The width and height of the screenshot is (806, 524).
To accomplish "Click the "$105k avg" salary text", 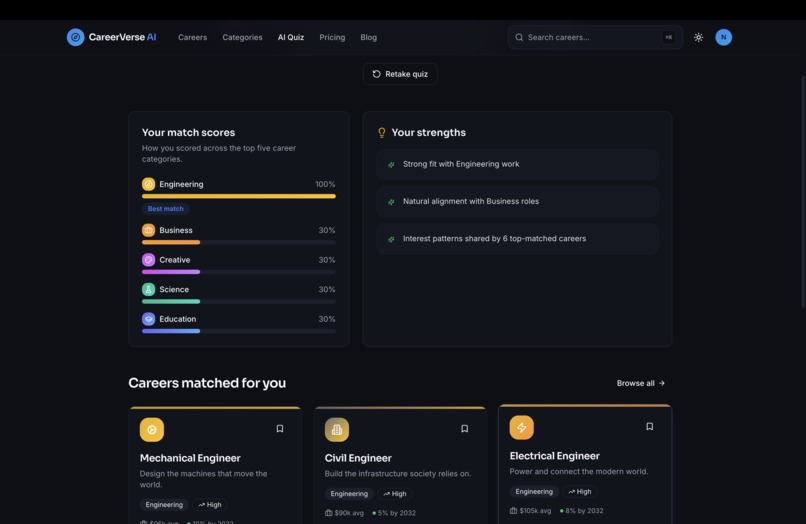I will [535, 511].
